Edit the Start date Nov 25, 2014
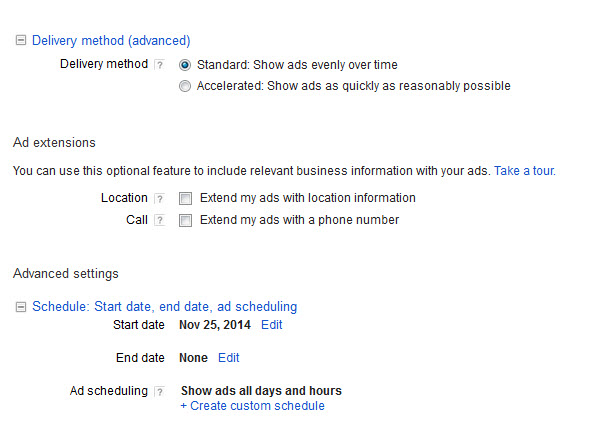 (271, 325)
